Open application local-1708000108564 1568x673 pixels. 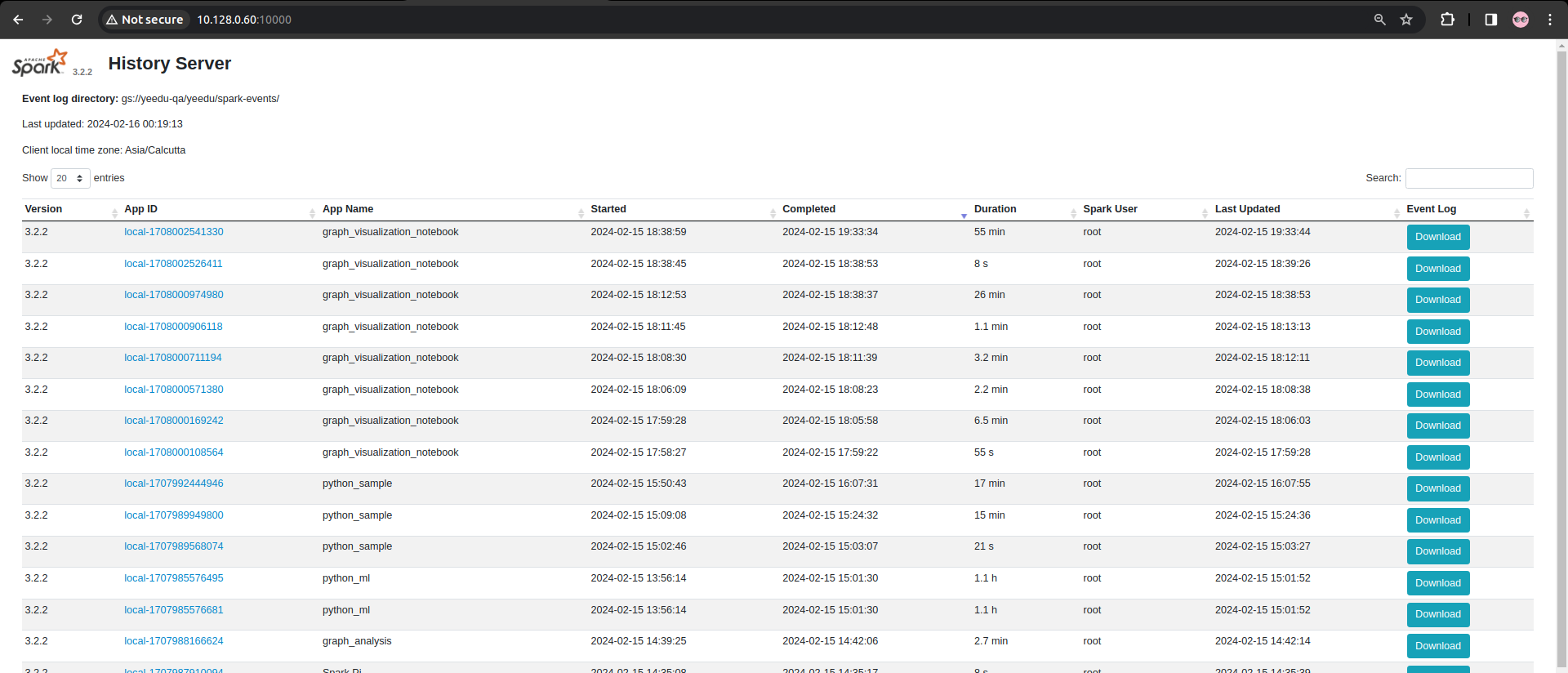tap(174, 452)
